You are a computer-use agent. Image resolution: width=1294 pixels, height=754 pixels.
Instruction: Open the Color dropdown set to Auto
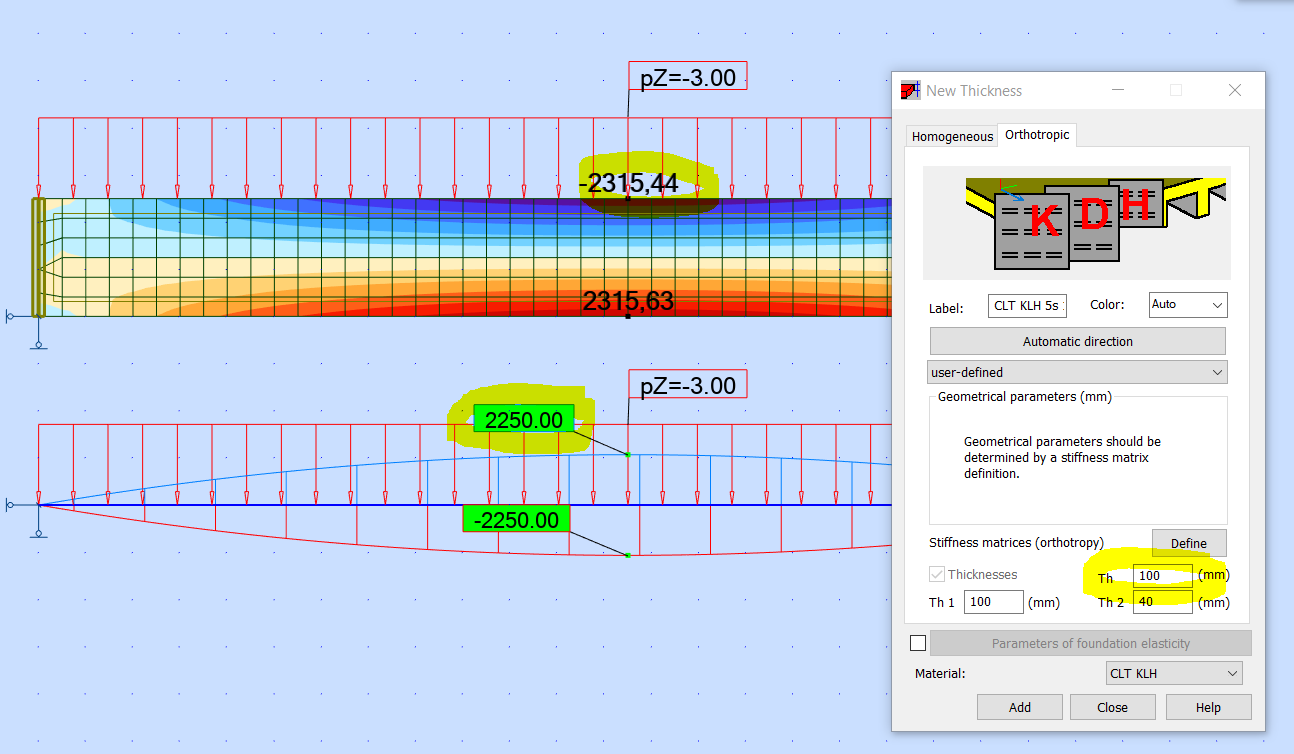tap(1187, 305)
